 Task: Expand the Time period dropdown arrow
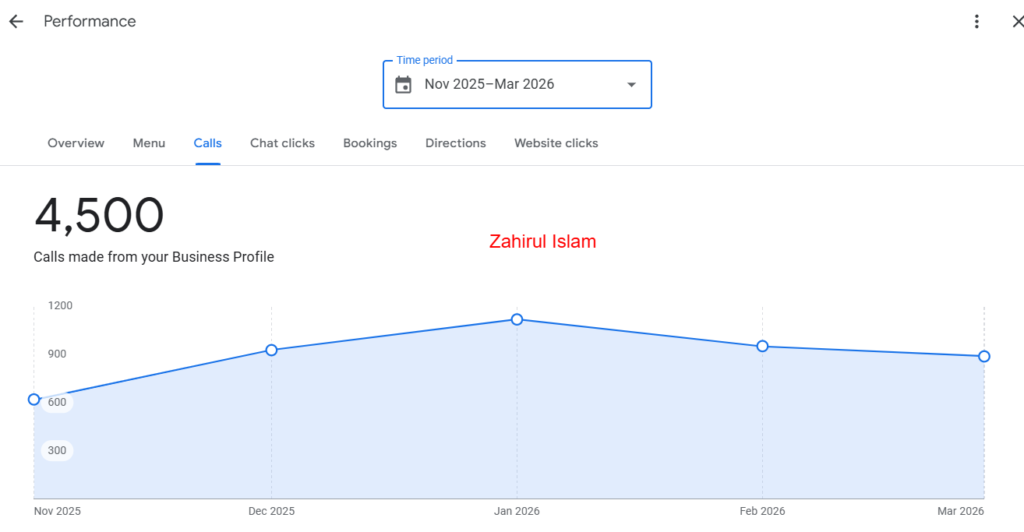[631, 84]
